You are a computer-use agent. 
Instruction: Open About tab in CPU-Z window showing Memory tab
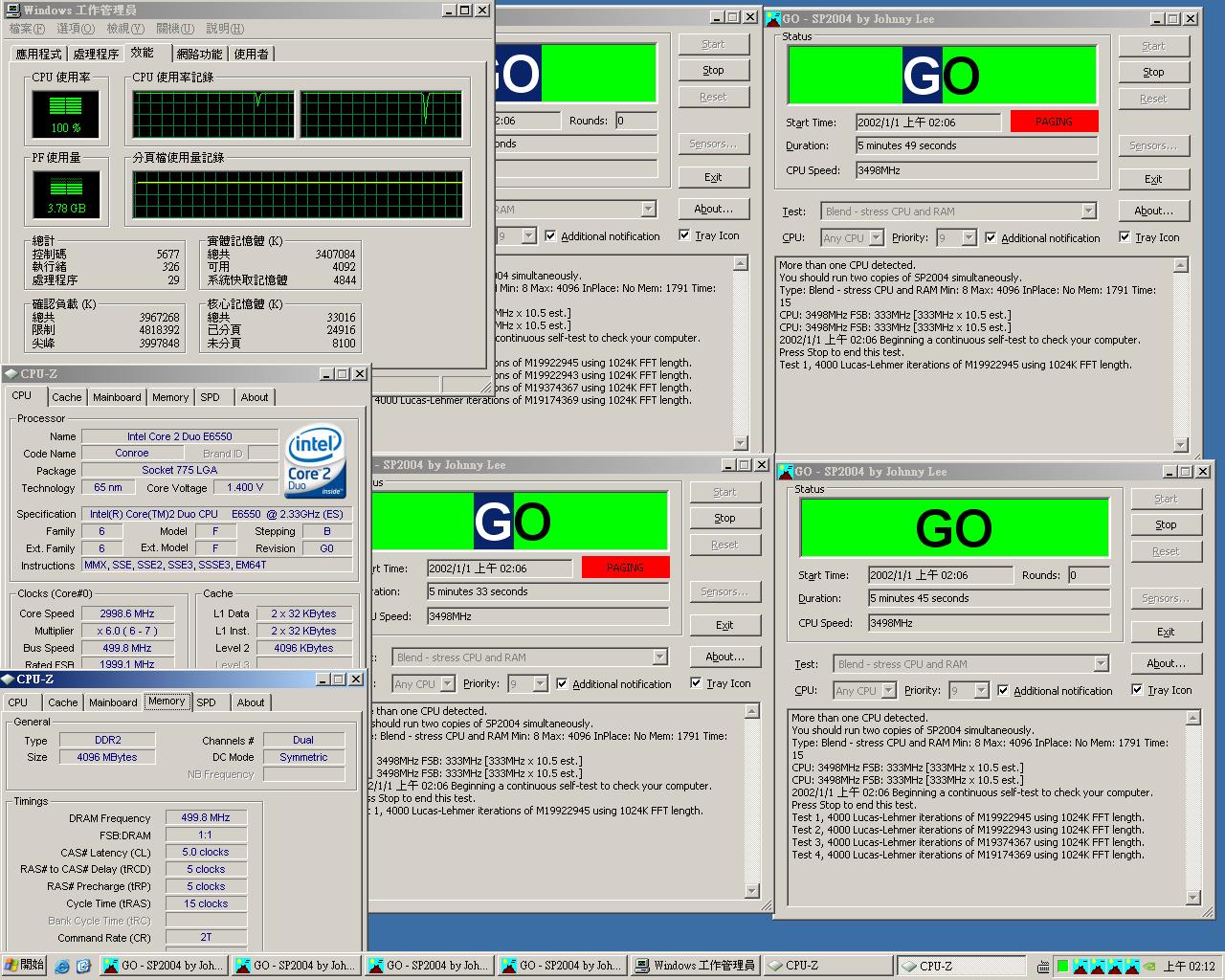click(251, 702)
